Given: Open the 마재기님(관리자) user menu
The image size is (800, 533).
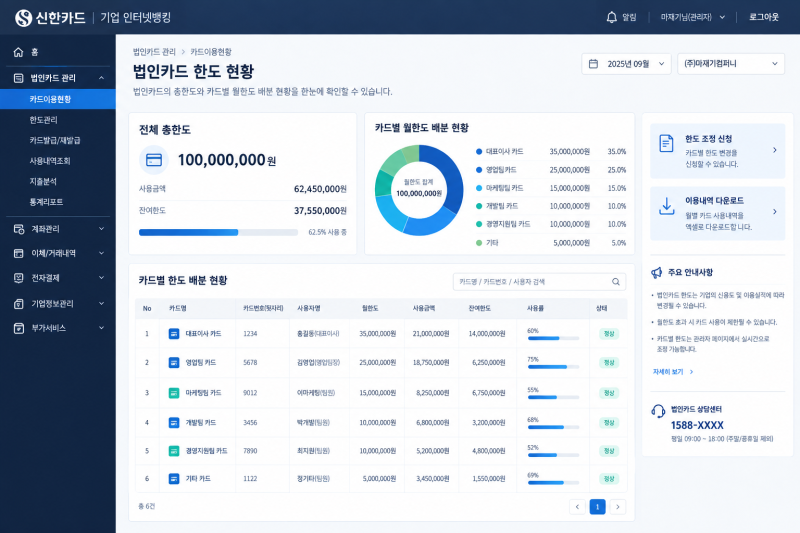Looking at the screenshot, I should click(692, 17).
